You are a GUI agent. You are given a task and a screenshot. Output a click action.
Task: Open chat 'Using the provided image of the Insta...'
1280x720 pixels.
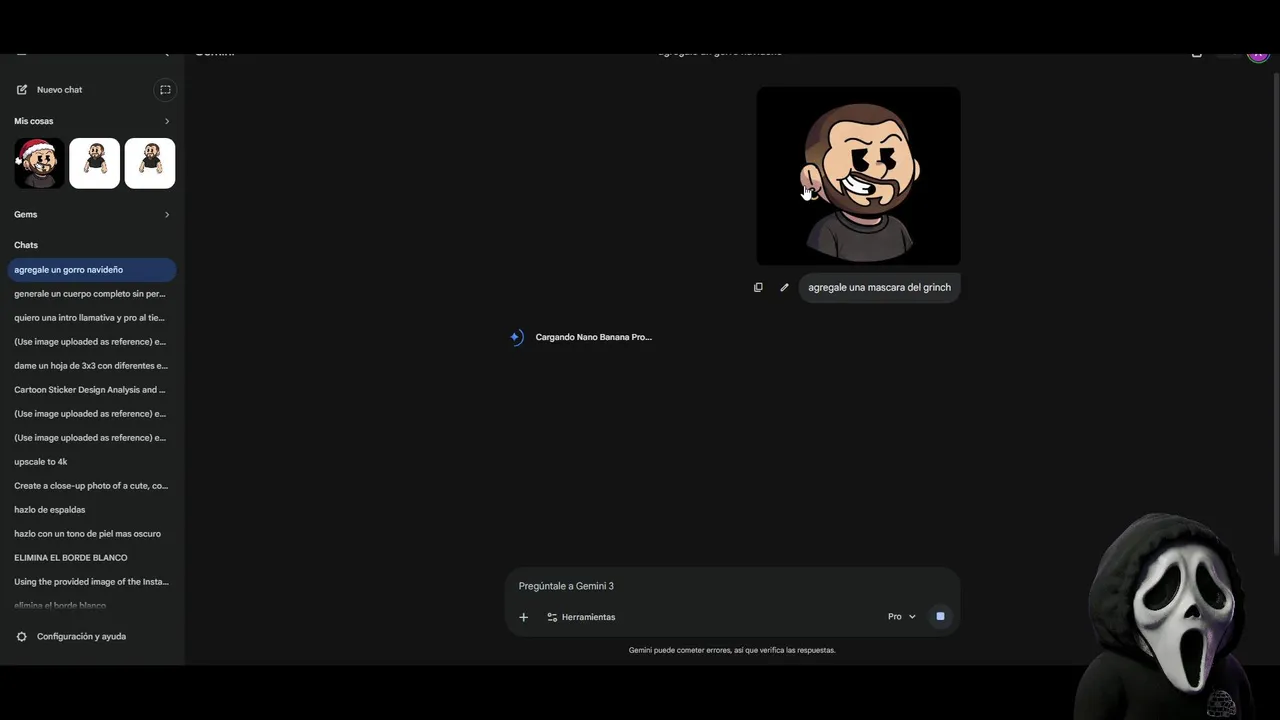pos(92,582)
